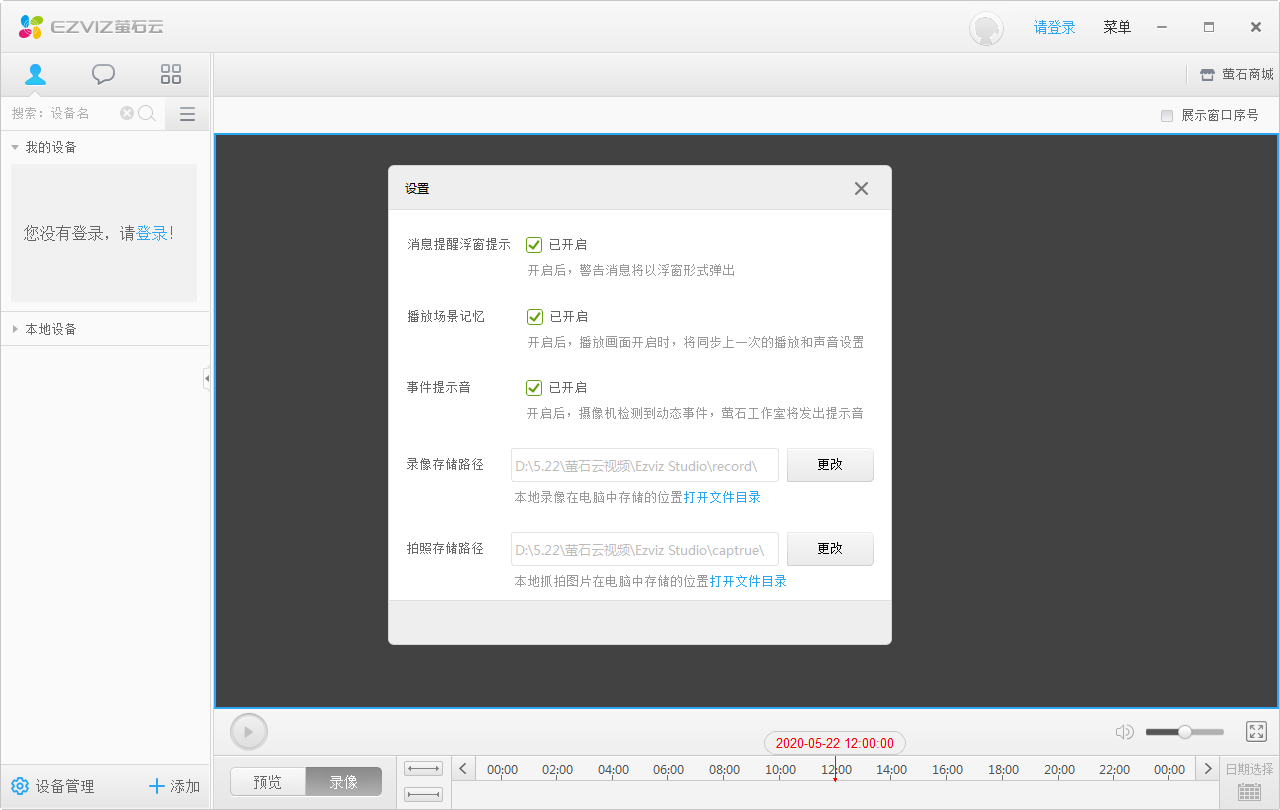This screenshot has height=810, width=1280.
Task: Switch to the 预览 tab
Action: (x=267, y=781)
